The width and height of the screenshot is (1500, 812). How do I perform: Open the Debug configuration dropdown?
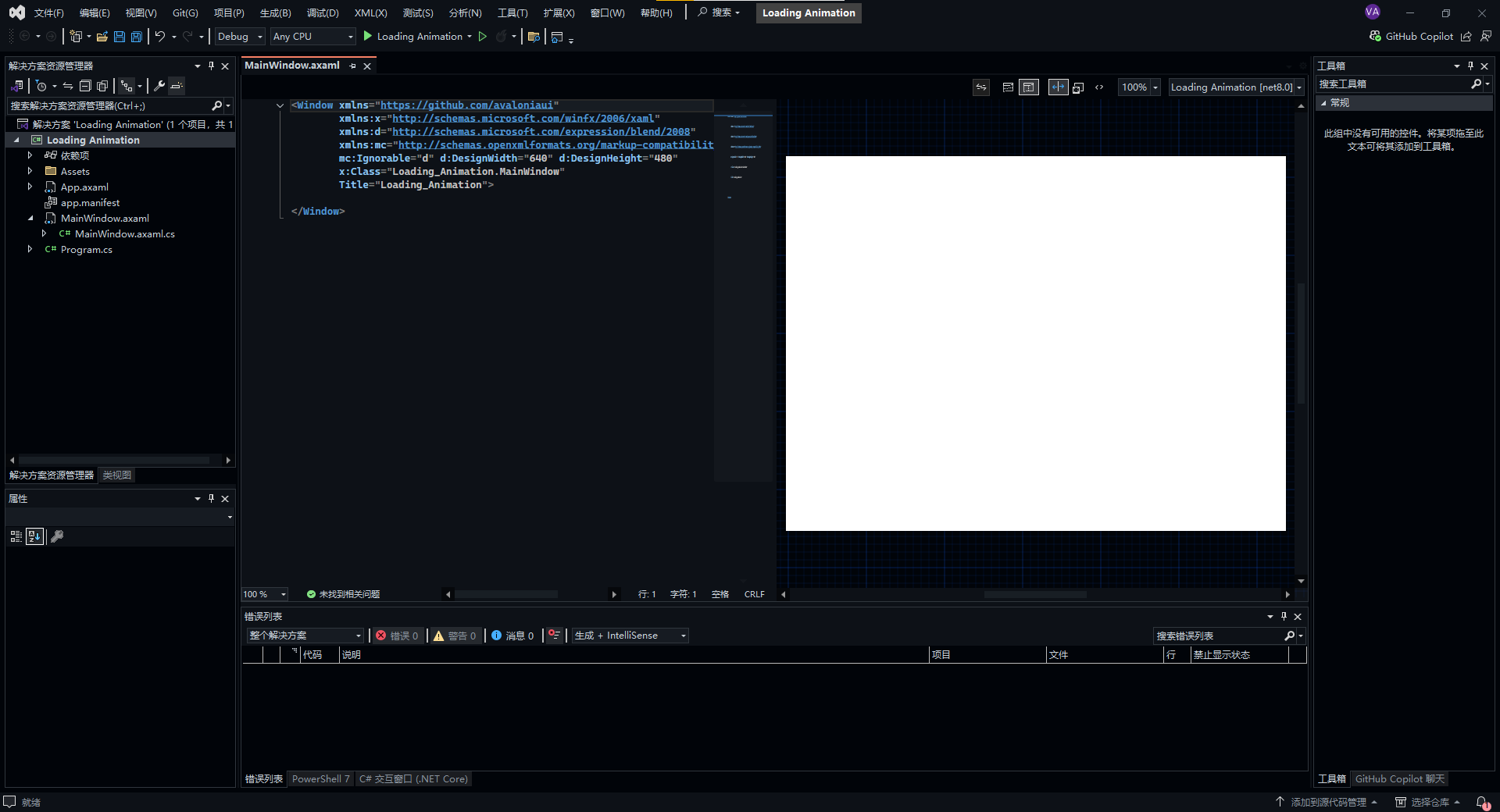tap(240, 37)
